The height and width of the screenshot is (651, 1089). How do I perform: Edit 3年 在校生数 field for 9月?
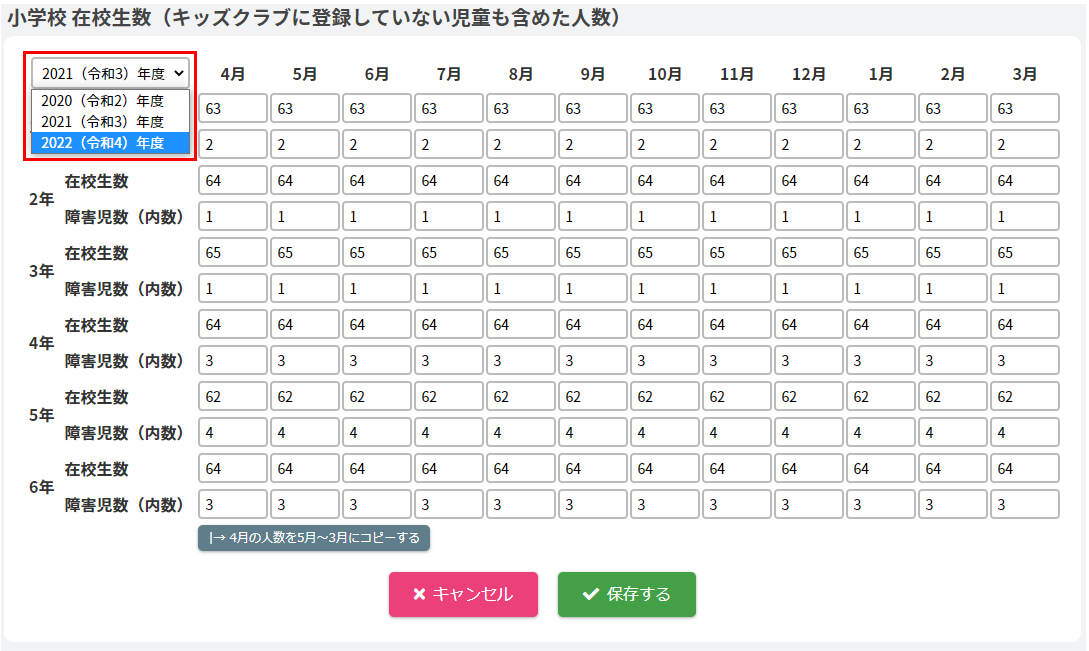point(593,252)
